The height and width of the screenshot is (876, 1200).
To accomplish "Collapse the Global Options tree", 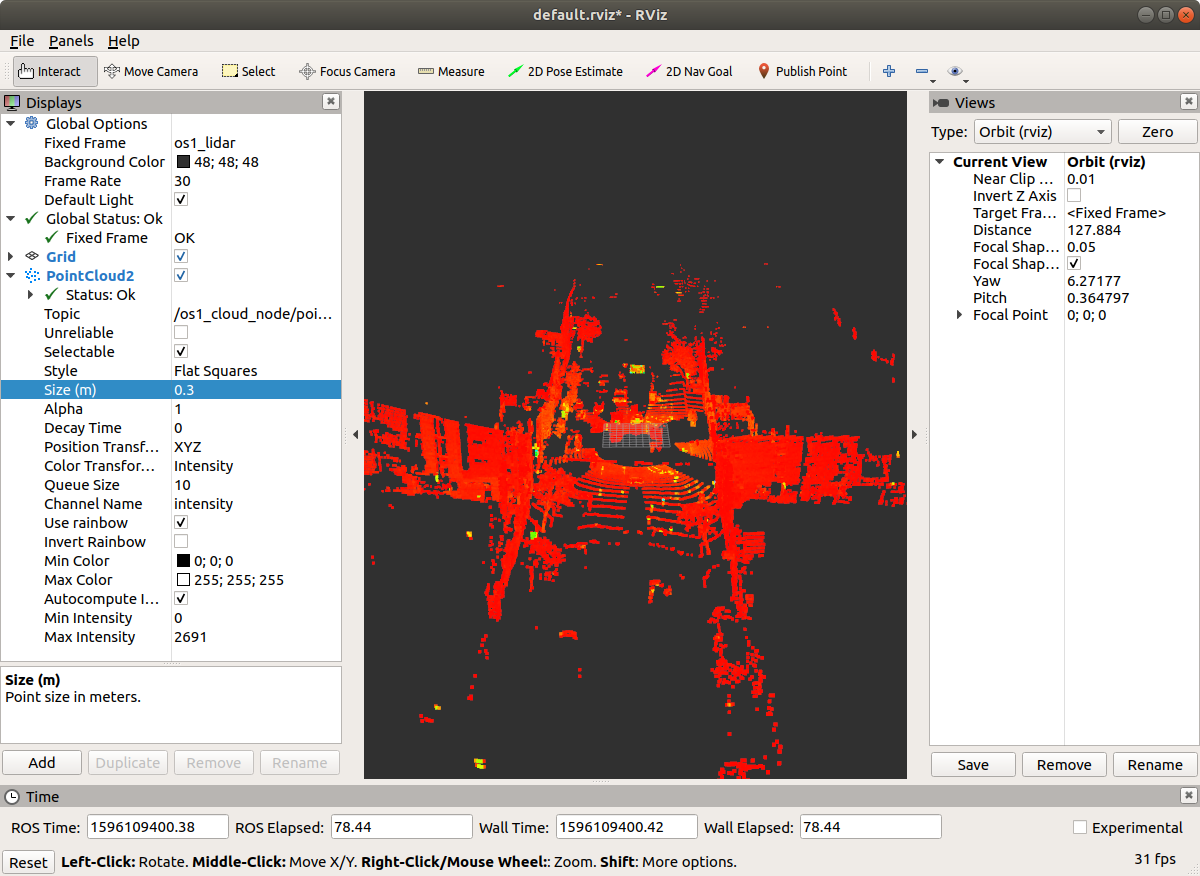I will click(x=11, y=123).
